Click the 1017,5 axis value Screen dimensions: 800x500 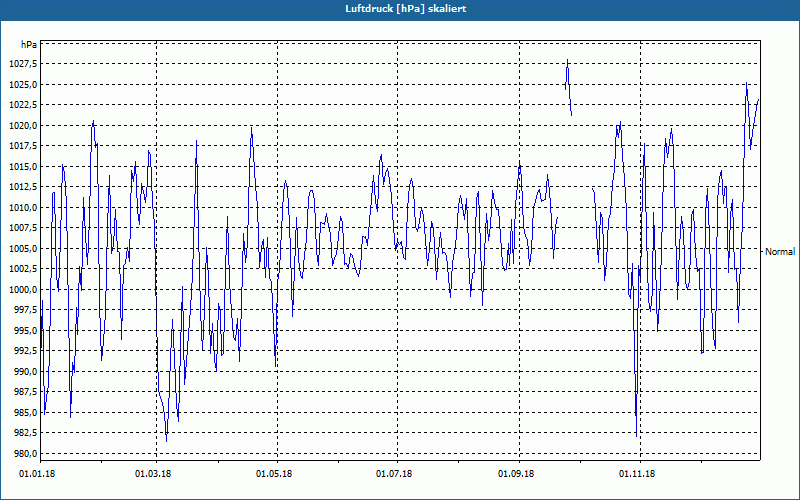click(x=22, y=146)
